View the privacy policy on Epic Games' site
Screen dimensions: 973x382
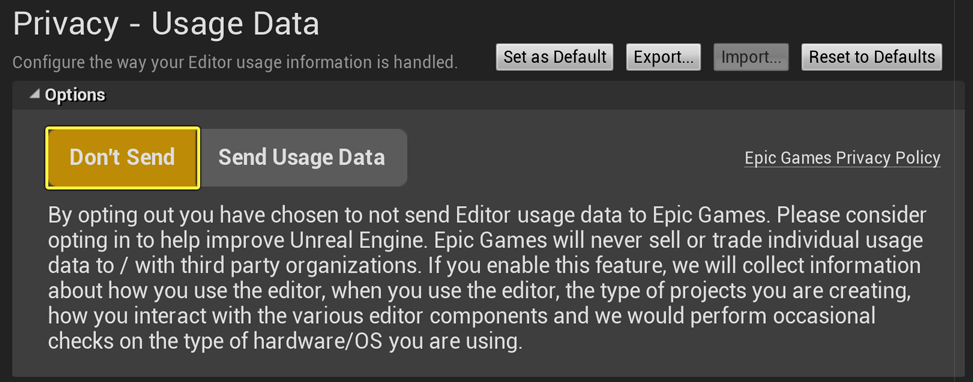(842, 158)
